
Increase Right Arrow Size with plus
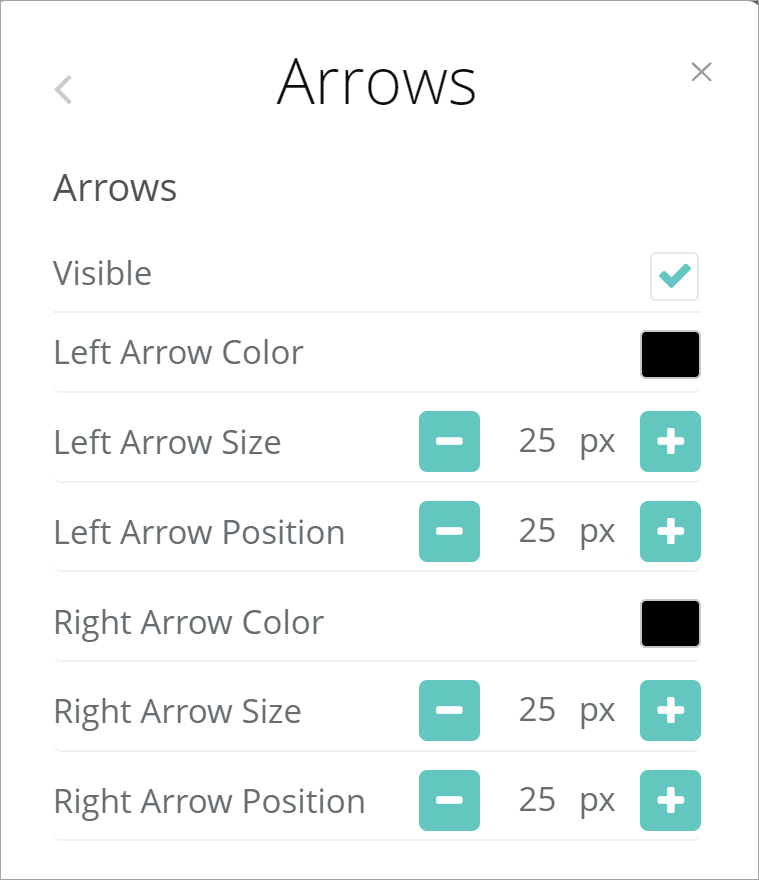(x=670, y=710)
